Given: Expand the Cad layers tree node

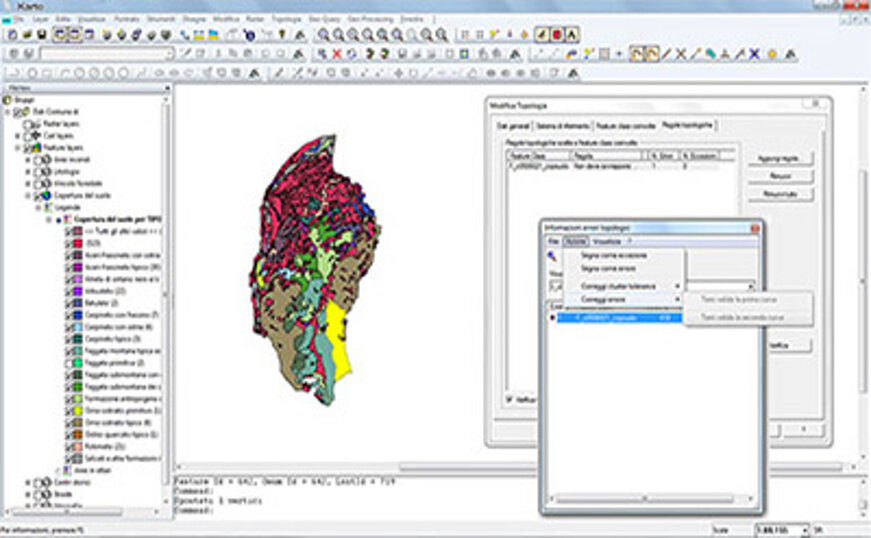Looking at the screenshot, I should click(18, 135).
